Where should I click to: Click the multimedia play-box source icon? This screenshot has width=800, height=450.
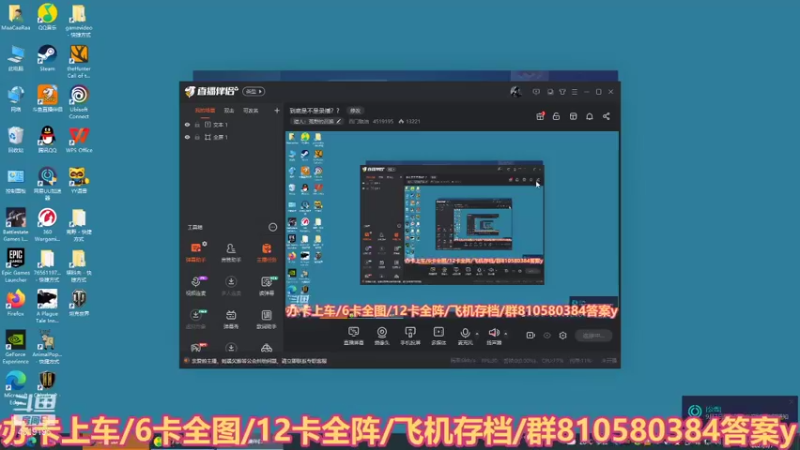[x=438, y=336]
